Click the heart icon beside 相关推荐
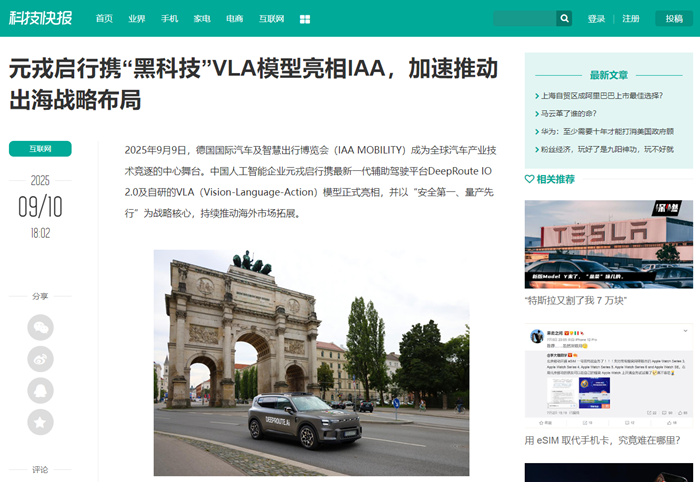Screen dimensions: 700x482 pos(529,179)
